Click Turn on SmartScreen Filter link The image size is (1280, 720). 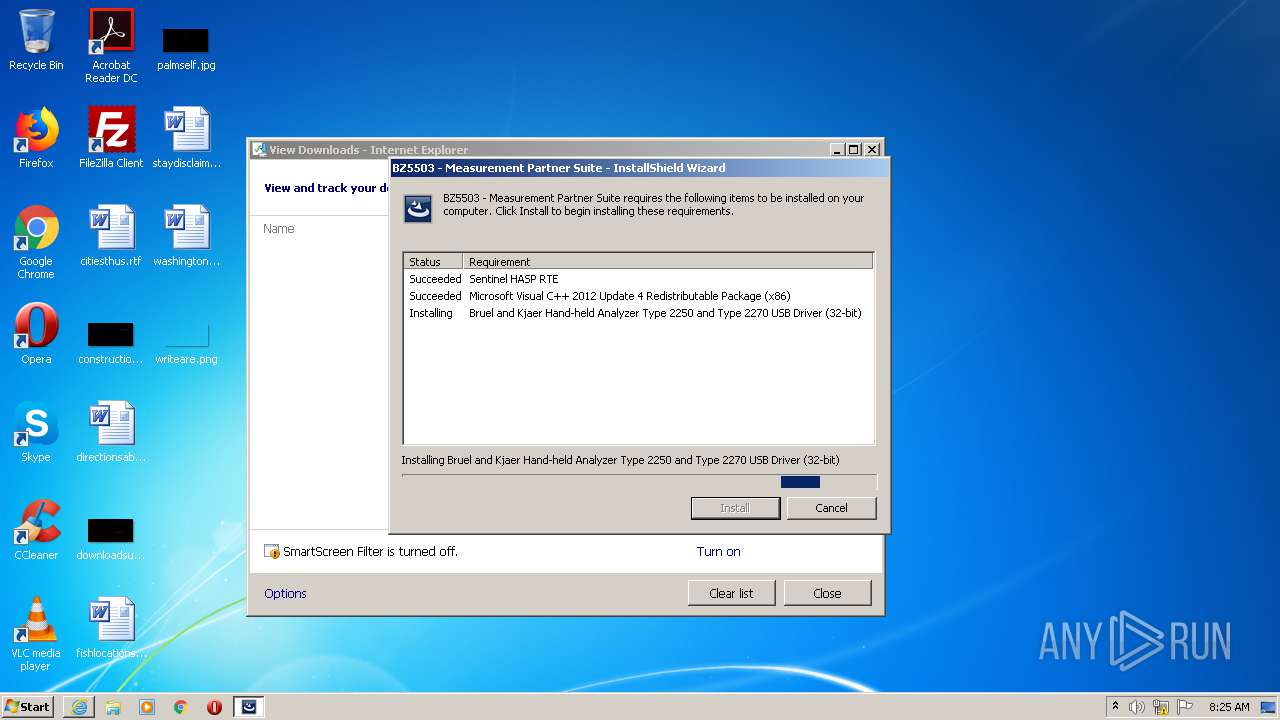[718, 552]
